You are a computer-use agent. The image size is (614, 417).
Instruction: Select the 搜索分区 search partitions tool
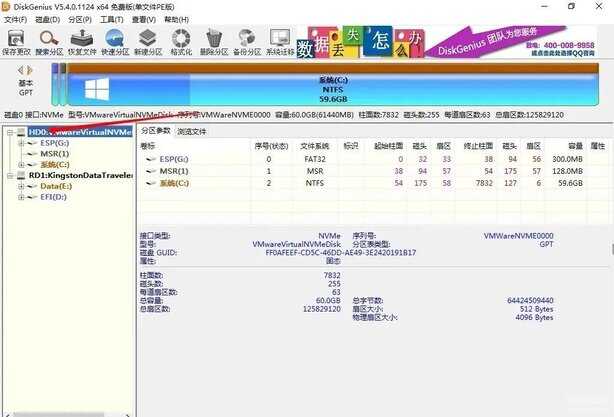pos(49,41)
